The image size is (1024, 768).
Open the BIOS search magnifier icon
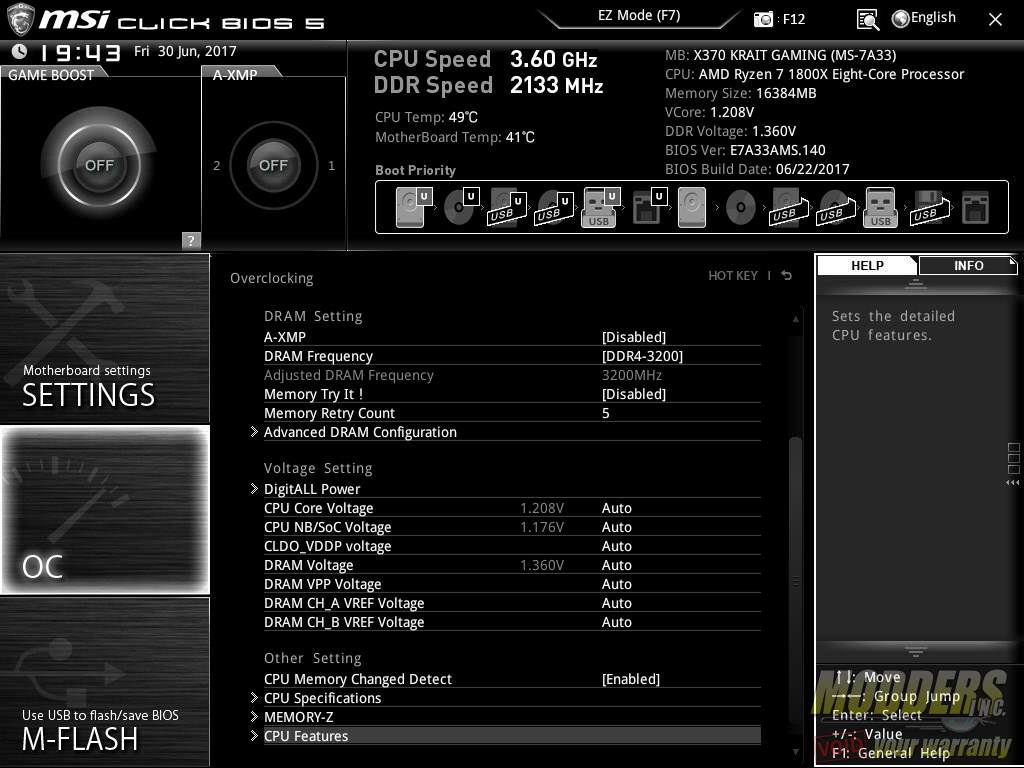click(867, 20)
